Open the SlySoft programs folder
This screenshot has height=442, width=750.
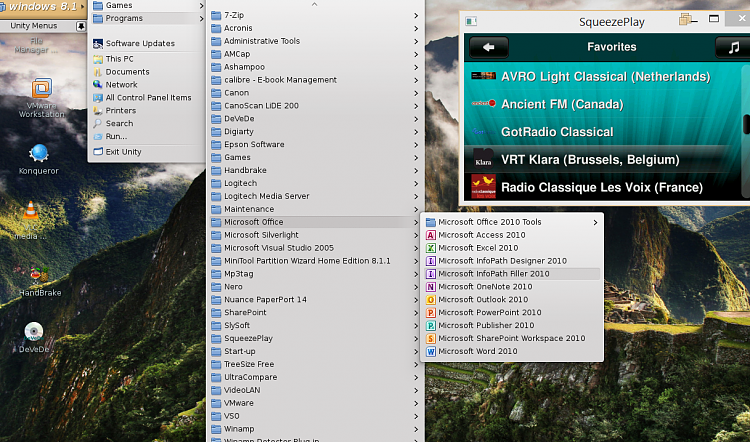pyautogui.click(x=315, y=325)
